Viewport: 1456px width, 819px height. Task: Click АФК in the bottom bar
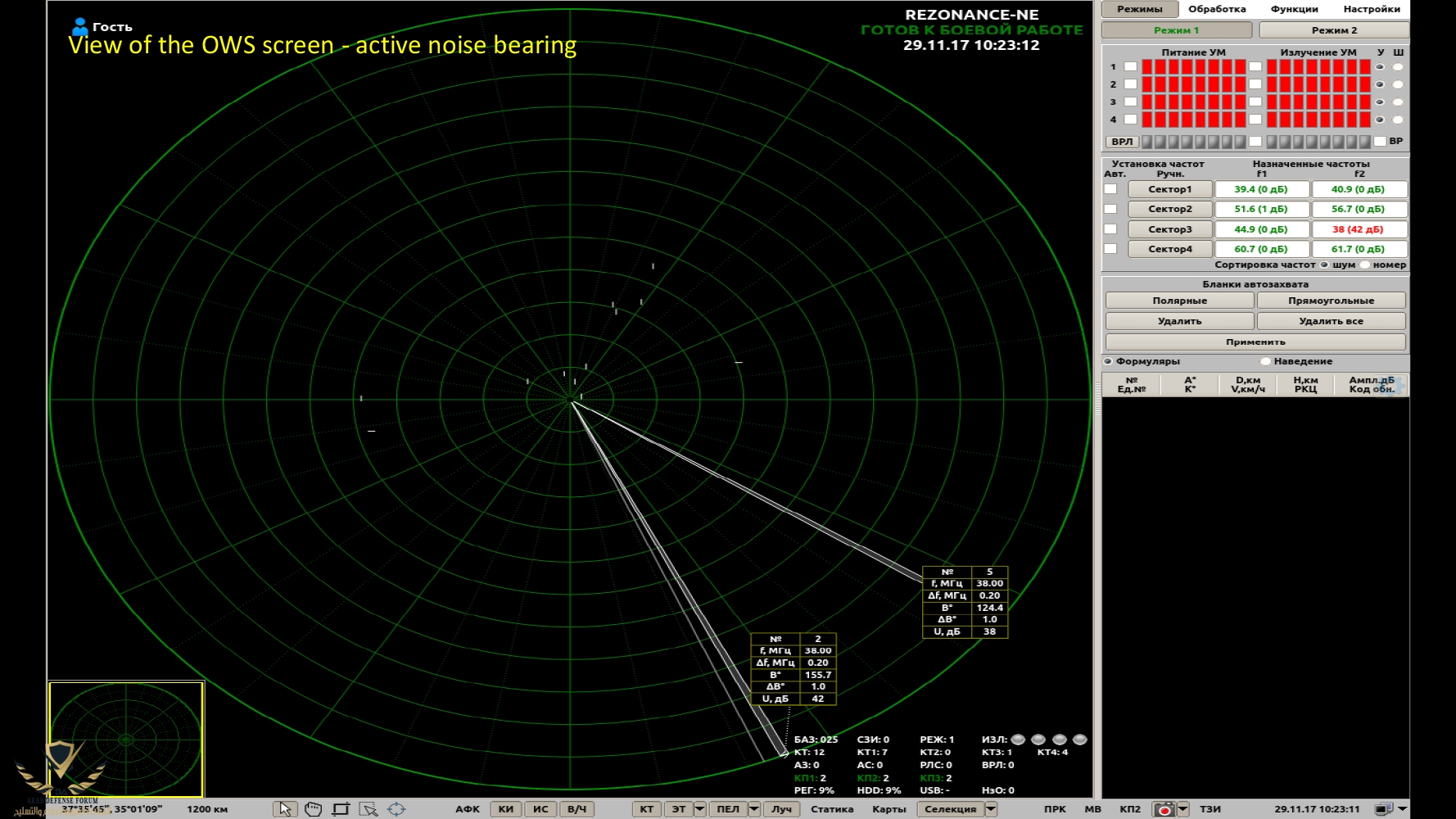468,809
